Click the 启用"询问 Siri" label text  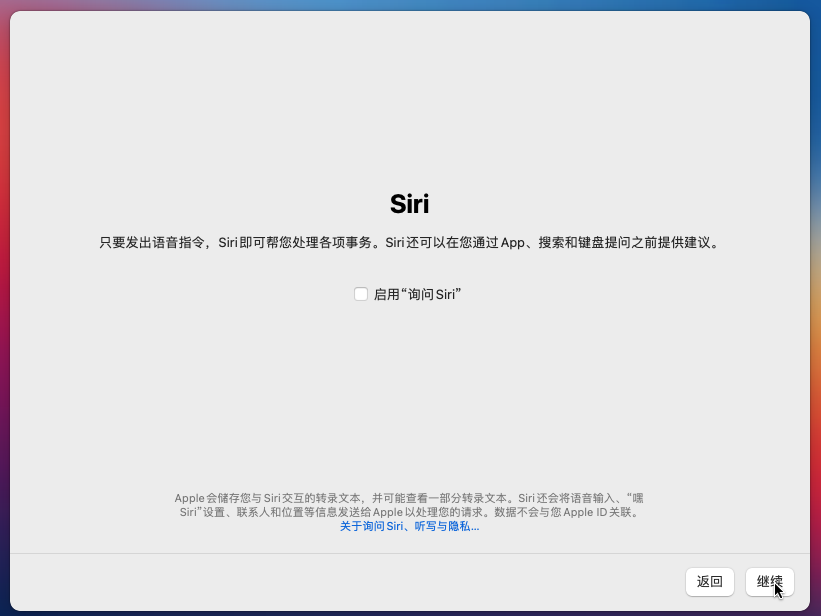[x=417, y=294]
